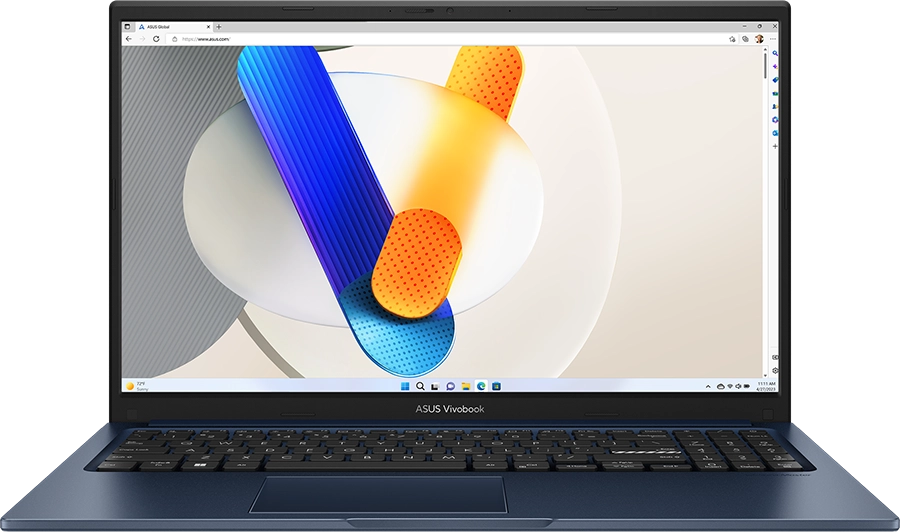
Task: Click the browser Back arrow
Action: tap(128, 39)
